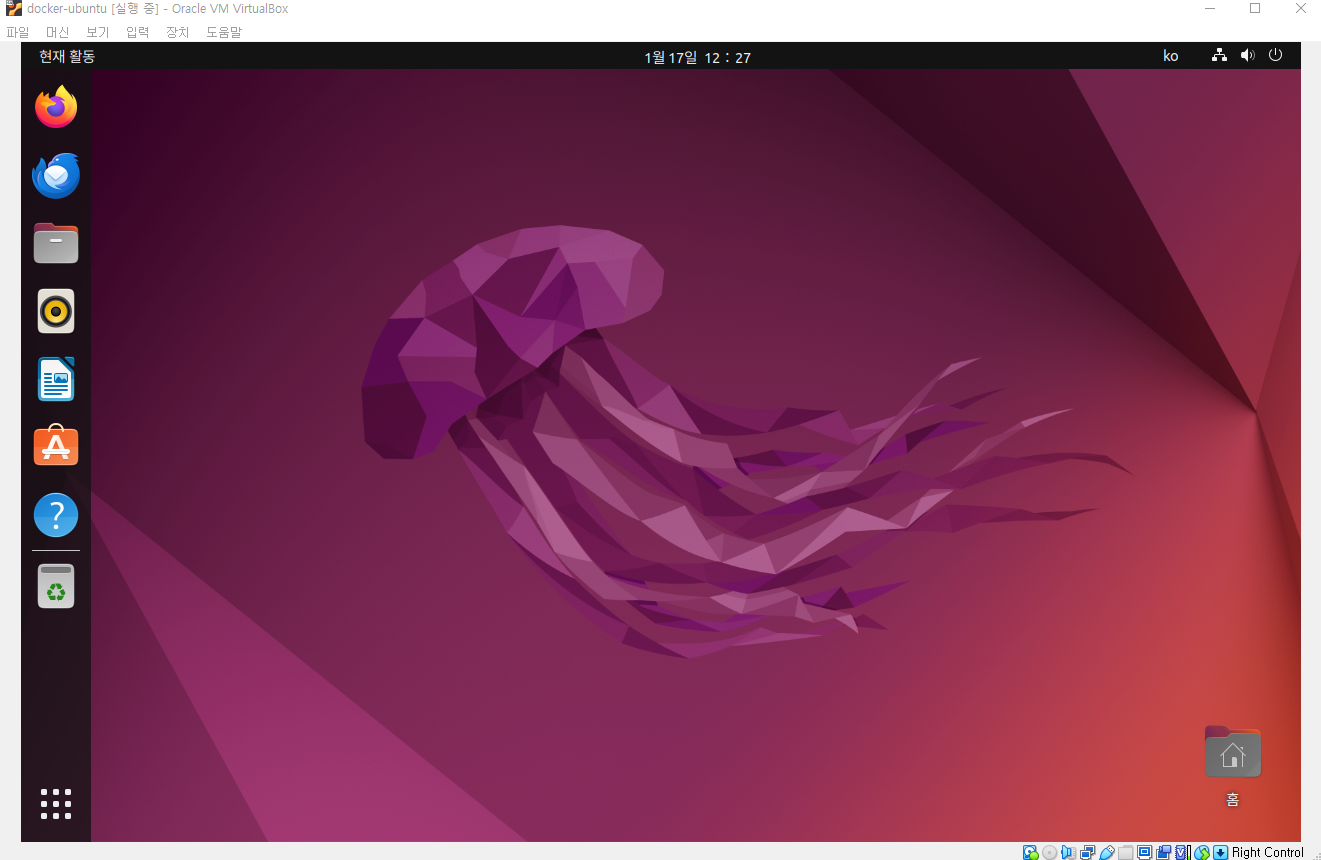
Task: Click the 현재 활동 Activities button
Action: [x=67, y=56]
